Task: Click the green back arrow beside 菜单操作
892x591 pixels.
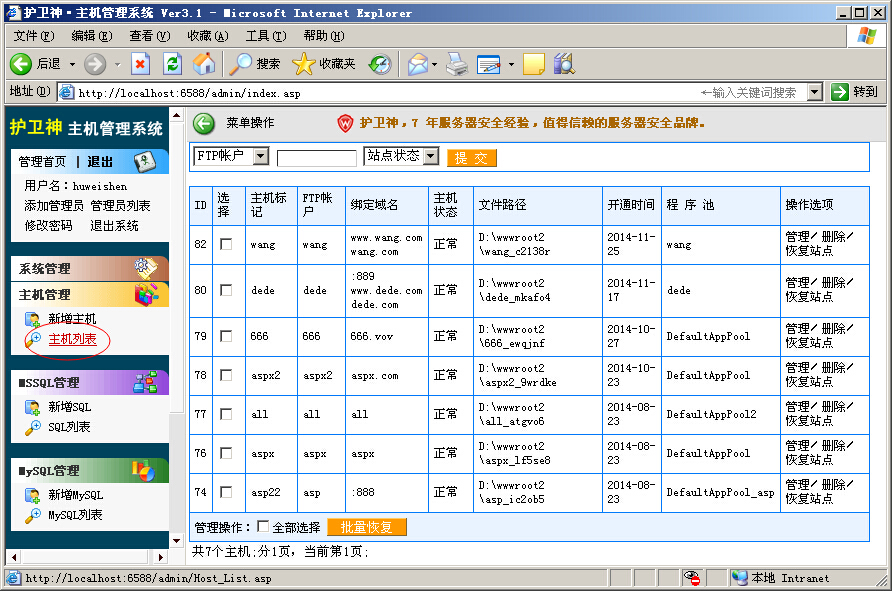Action: tap(204, 123)
